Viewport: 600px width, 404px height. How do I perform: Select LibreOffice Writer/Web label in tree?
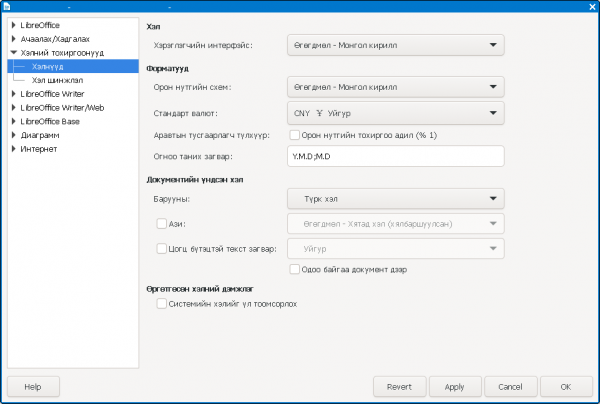(62, 108)
